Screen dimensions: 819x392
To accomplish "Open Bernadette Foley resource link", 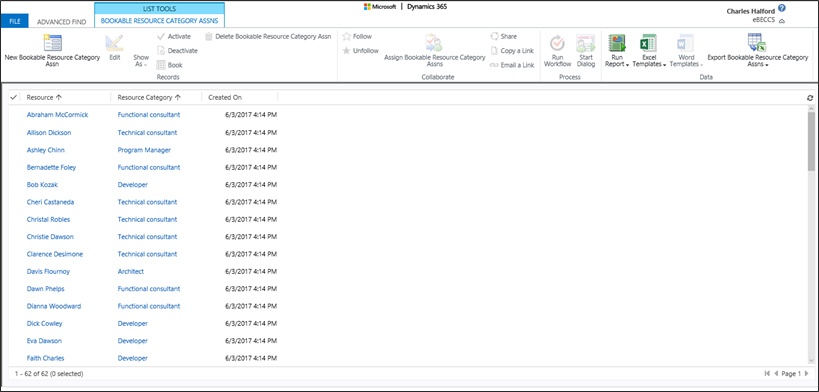I will (51, 168).
